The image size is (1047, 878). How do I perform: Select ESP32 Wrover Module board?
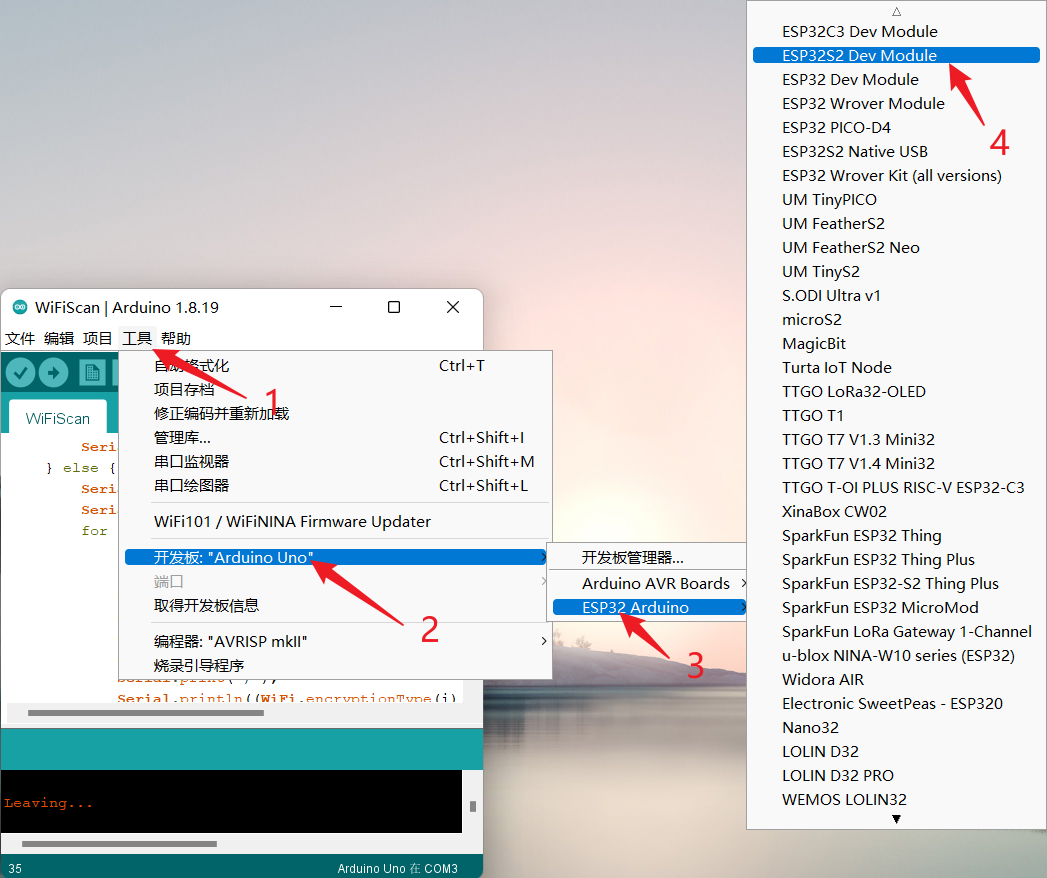pyautogui.click(x=896, y=103)
